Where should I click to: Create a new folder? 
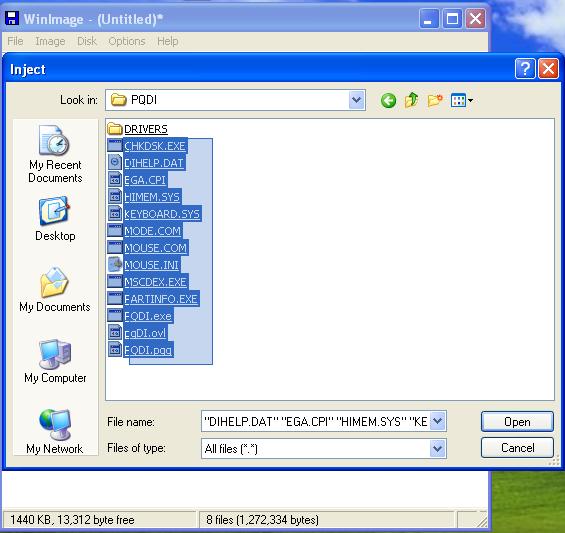click(435, 100)
